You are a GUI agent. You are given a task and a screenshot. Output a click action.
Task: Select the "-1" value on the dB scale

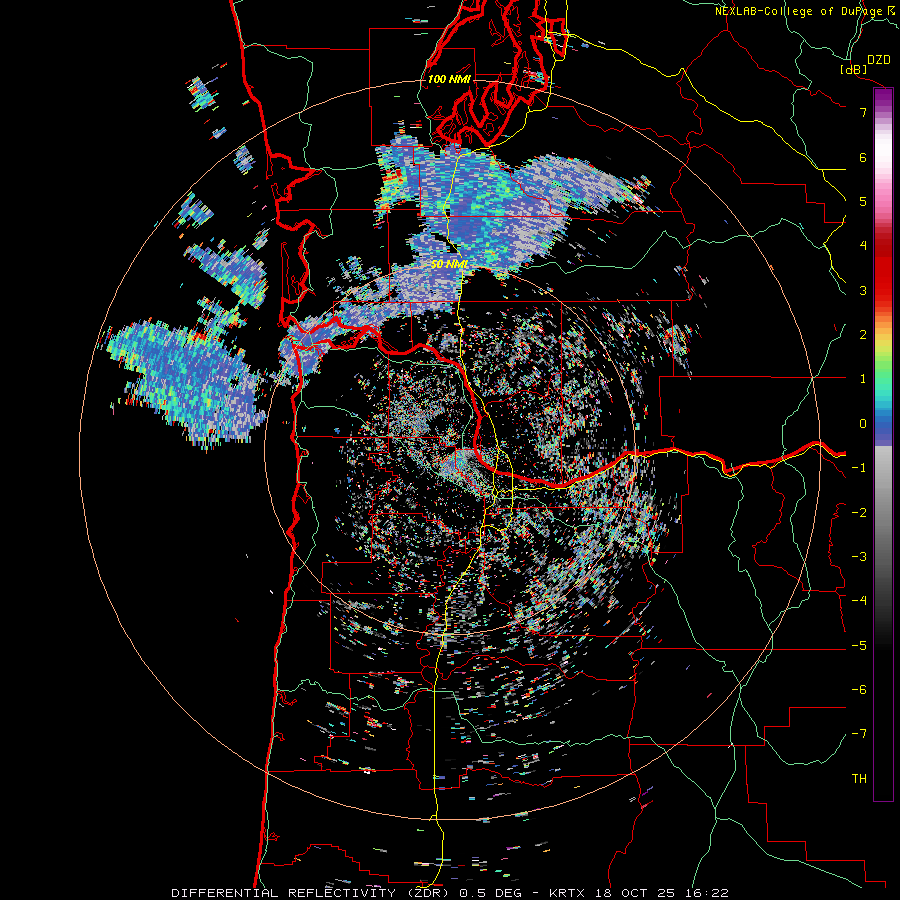(859, 468)
